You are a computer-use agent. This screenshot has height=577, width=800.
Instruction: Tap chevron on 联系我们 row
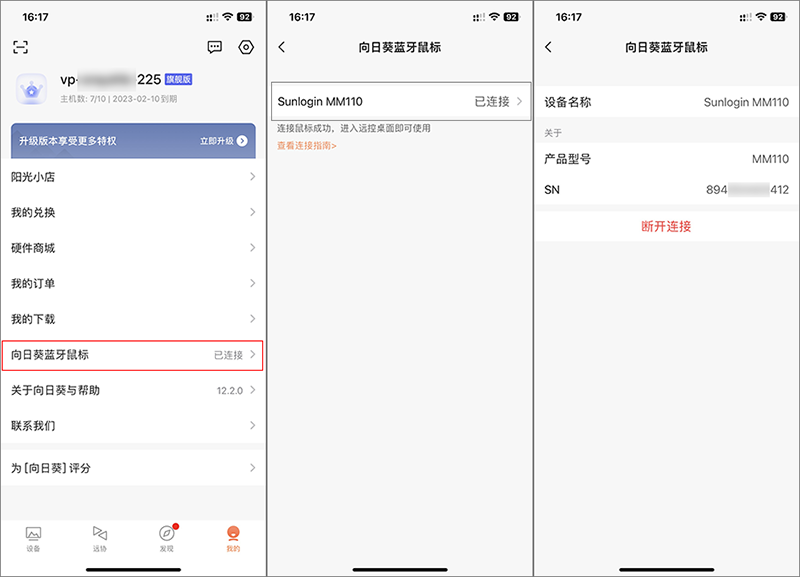[x=253, y=425]
